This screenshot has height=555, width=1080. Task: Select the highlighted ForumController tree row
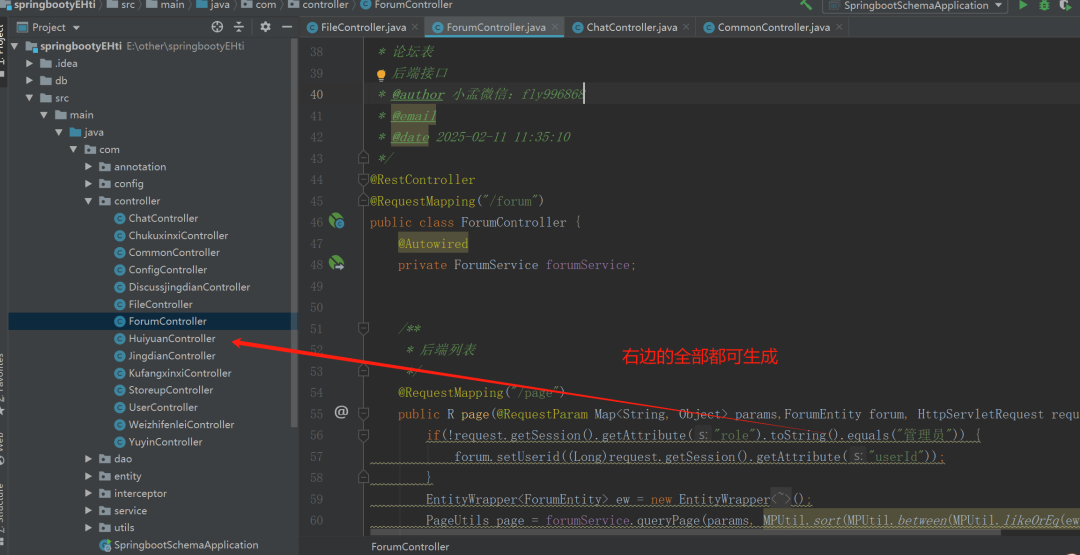[153, 322]
